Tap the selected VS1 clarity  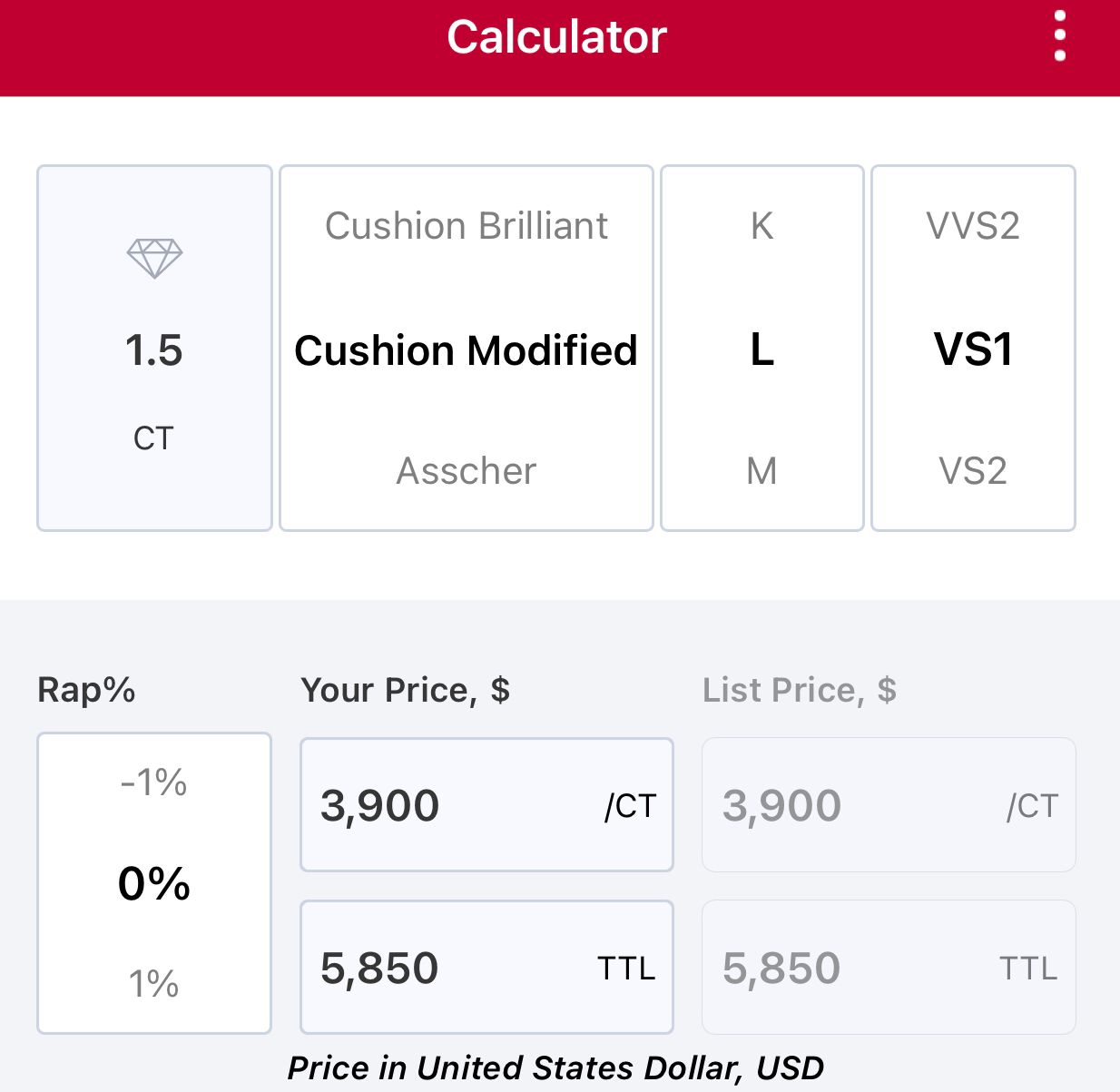(973, 350)
